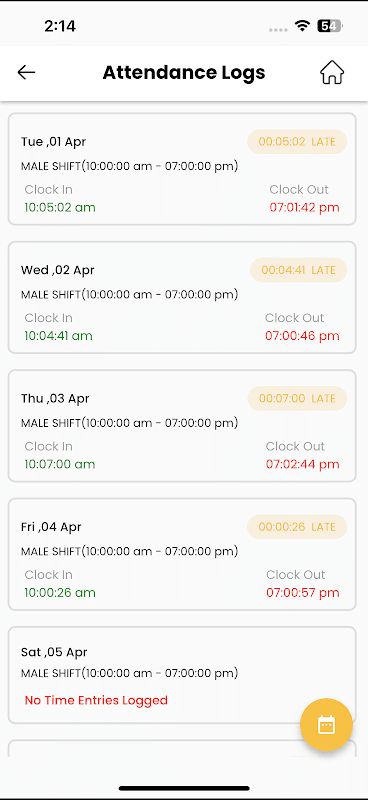Viewport: 368px width, 800px height.
Task: Select clock-out time 07:02:44 pm
Action: pyautogui.click(x=303, y=465)
